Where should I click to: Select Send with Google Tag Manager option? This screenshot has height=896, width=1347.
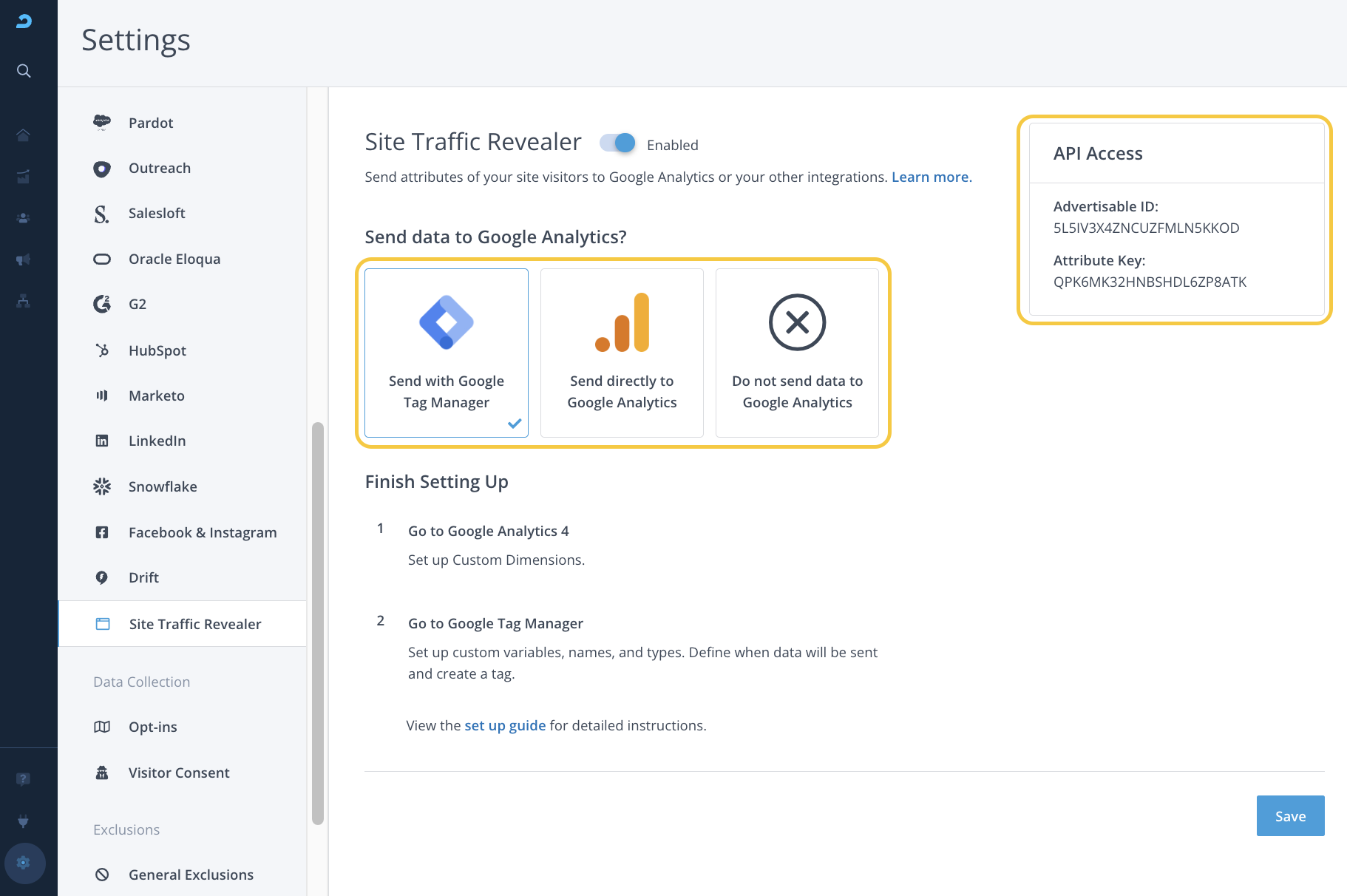[x=447, y=353]
